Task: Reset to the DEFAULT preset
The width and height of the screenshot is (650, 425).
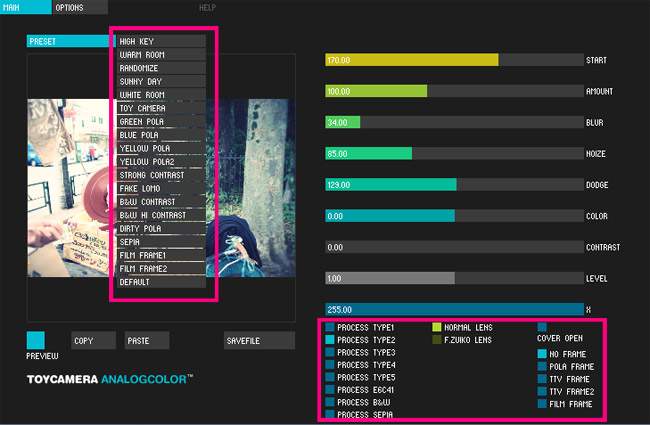Action: [x=161, y=282]
